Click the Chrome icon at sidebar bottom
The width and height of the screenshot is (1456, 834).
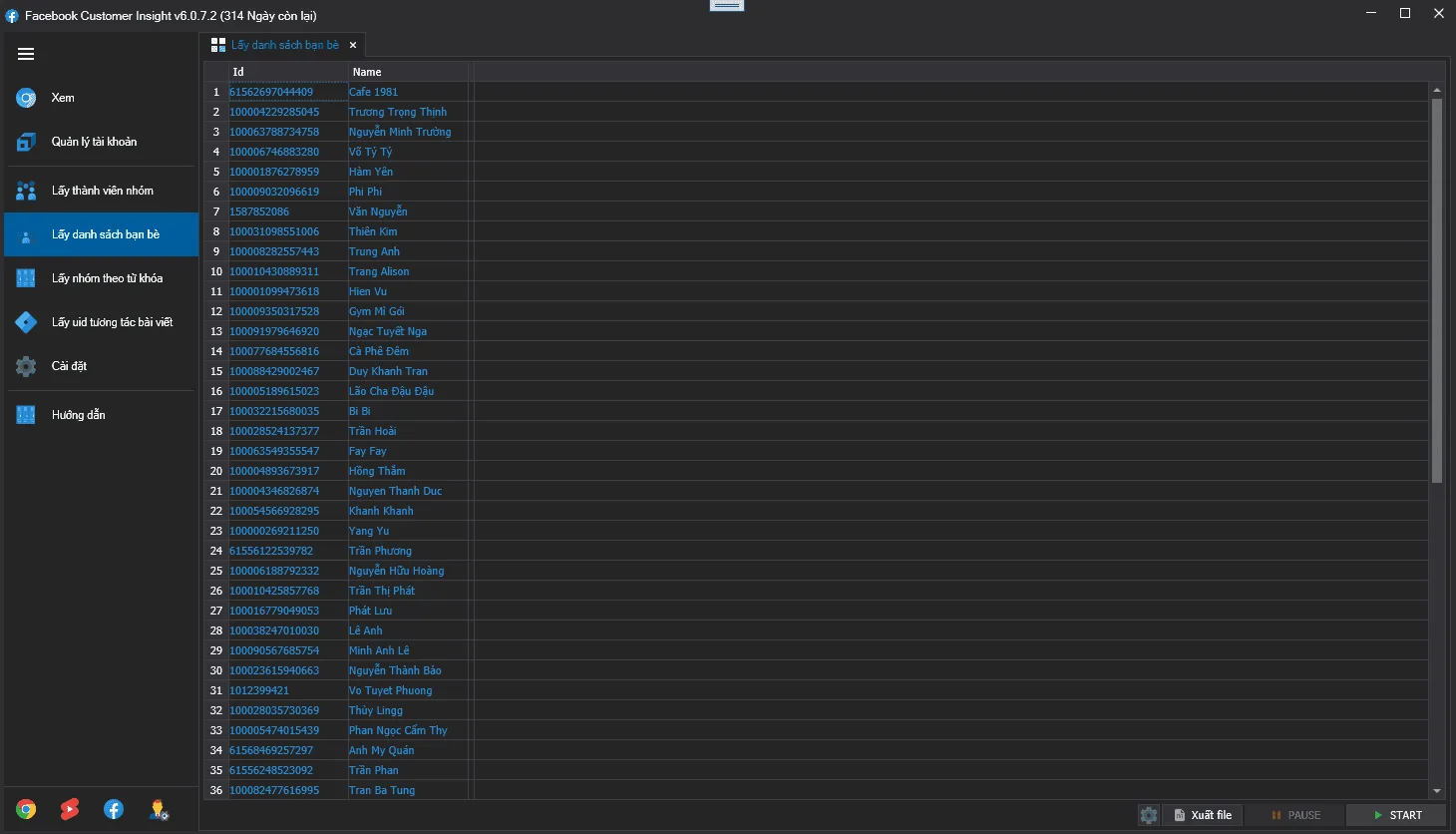(x=27, y=809)
